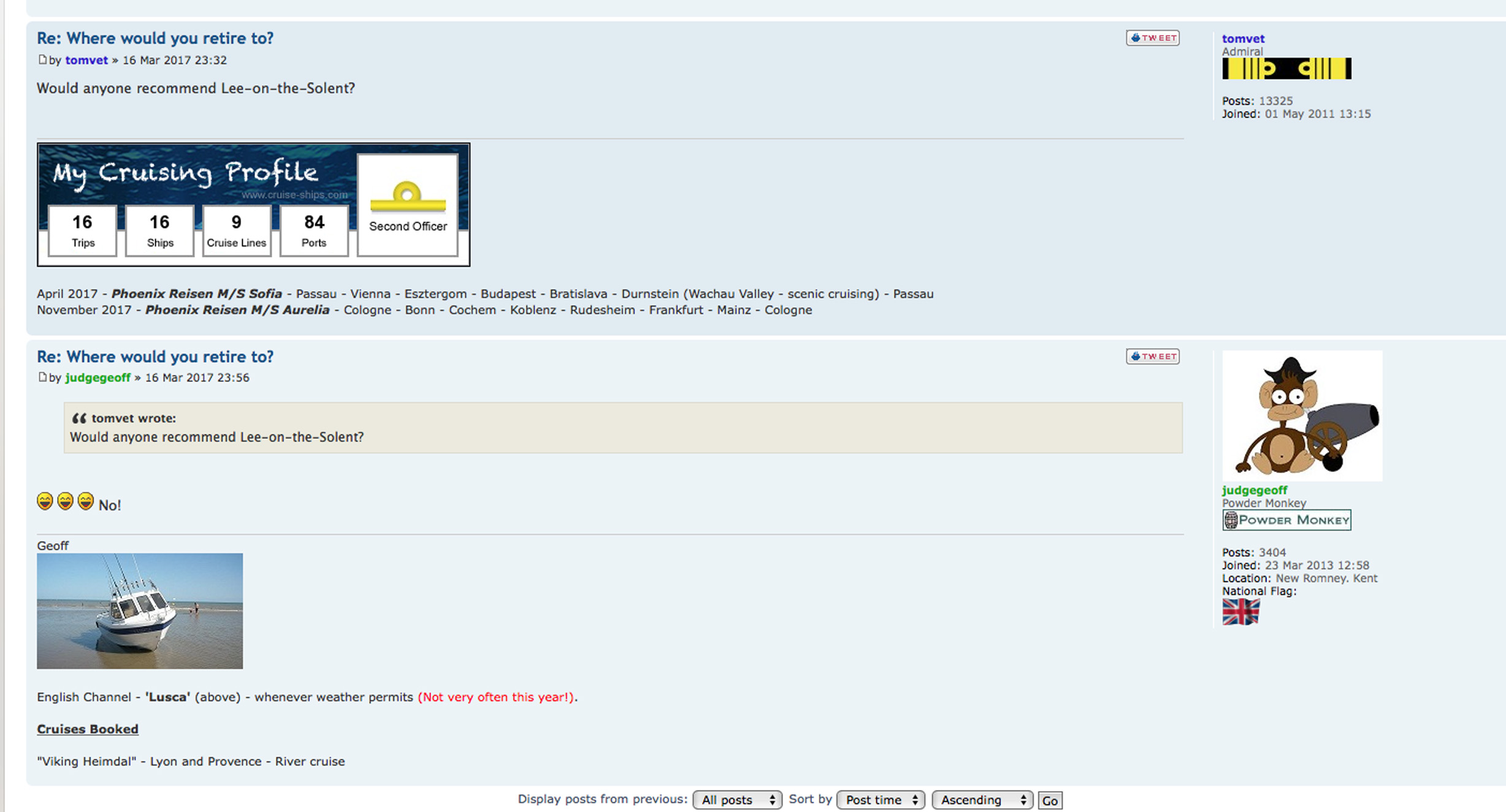The width and height of the screenshot is (1506, 812).
Task: Open the All posts dropdown
Action: coord(737,800)
